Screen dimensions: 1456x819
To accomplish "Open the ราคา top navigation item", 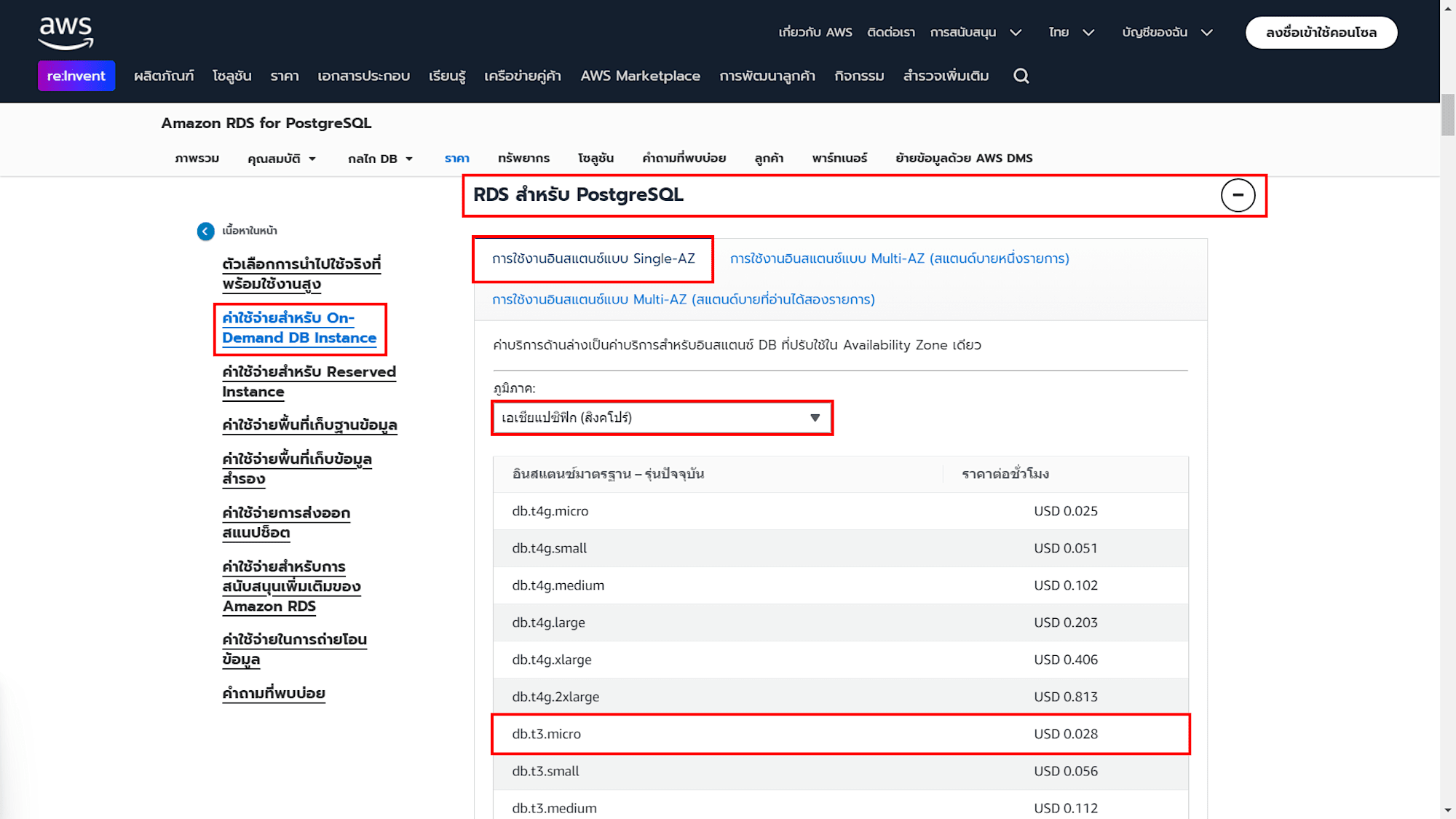I will [285, 76].
